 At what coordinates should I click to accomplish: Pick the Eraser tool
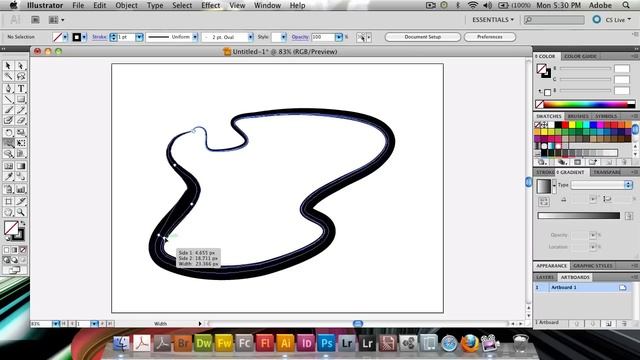(21, 120)
